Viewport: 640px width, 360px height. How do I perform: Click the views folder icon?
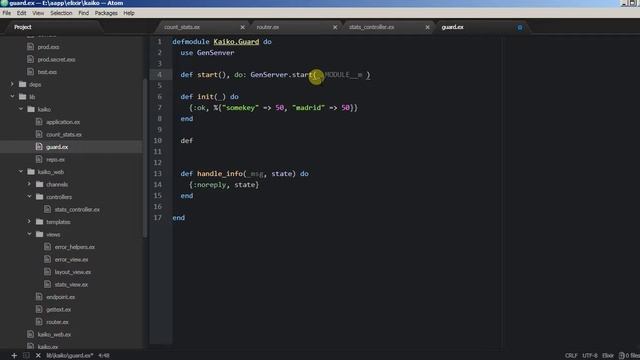40,234
